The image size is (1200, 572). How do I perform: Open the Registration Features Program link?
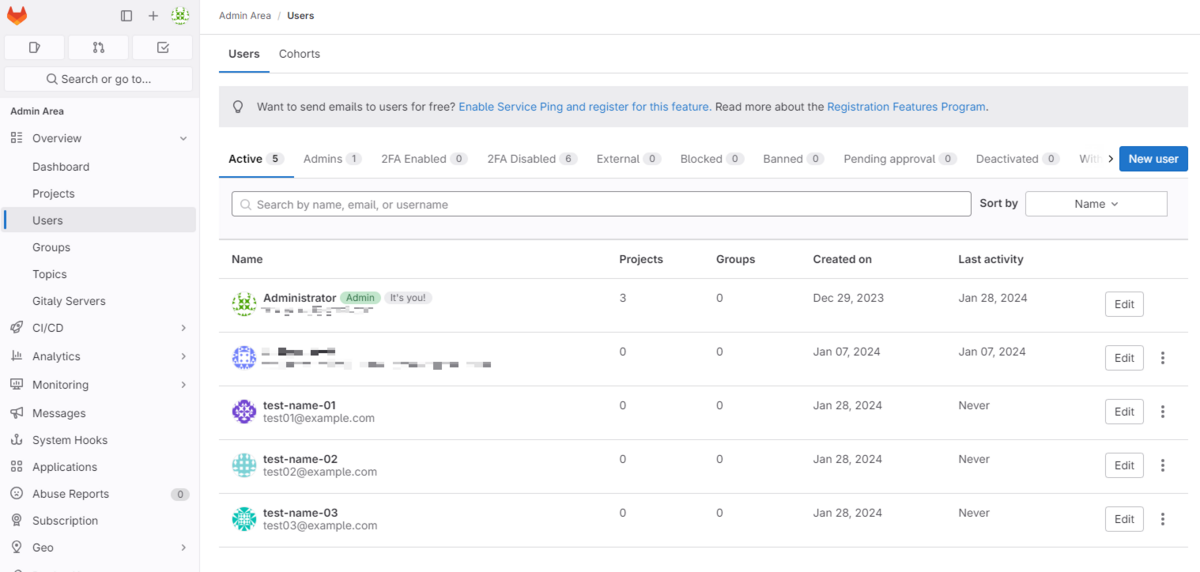(906, 107)
